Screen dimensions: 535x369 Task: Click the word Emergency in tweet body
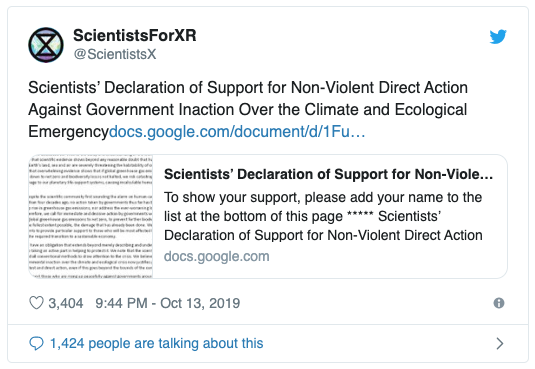point(68,132)
